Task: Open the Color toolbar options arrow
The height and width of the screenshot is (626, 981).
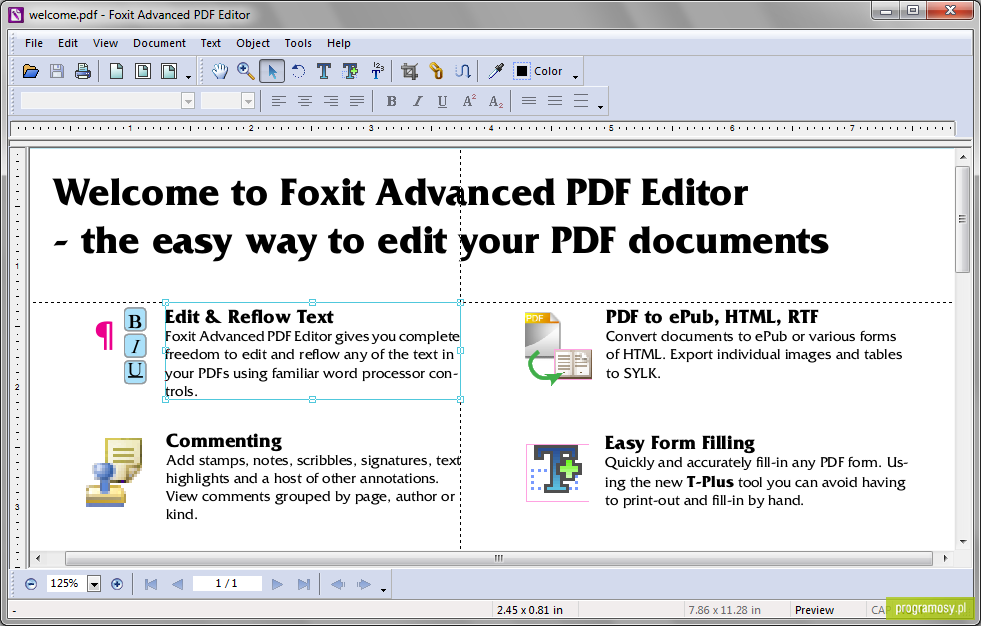Action: pyautogui.click(x=576, y=78)
